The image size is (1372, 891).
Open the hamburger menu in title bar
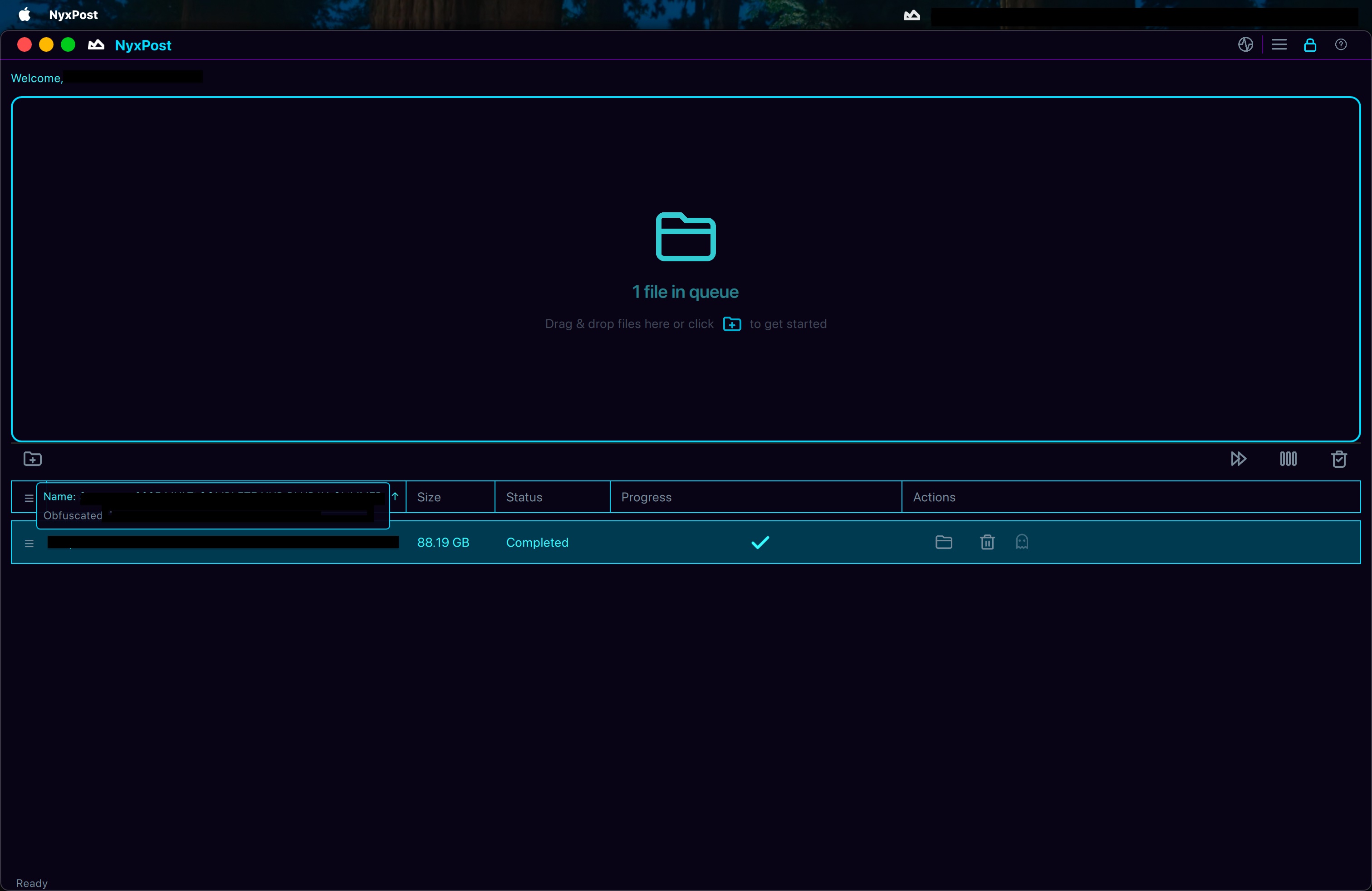(1279, 44)
